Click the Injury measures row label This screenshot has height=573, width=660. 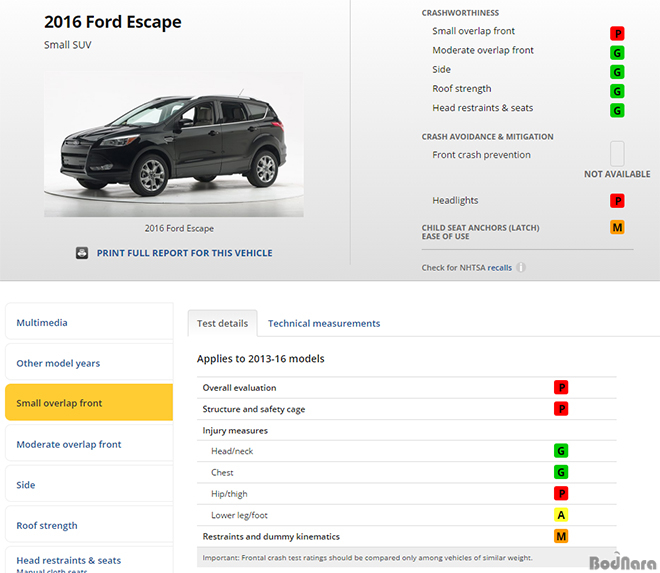235,431
